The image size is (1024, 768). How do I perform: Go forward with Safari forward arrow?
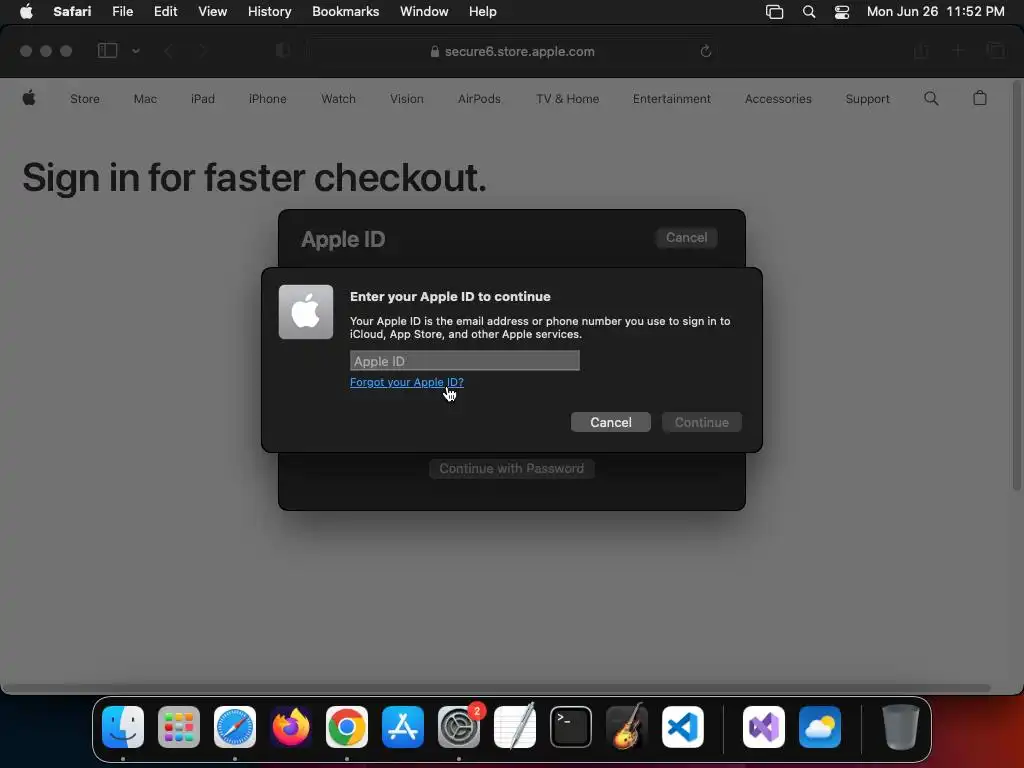[202, 51]
